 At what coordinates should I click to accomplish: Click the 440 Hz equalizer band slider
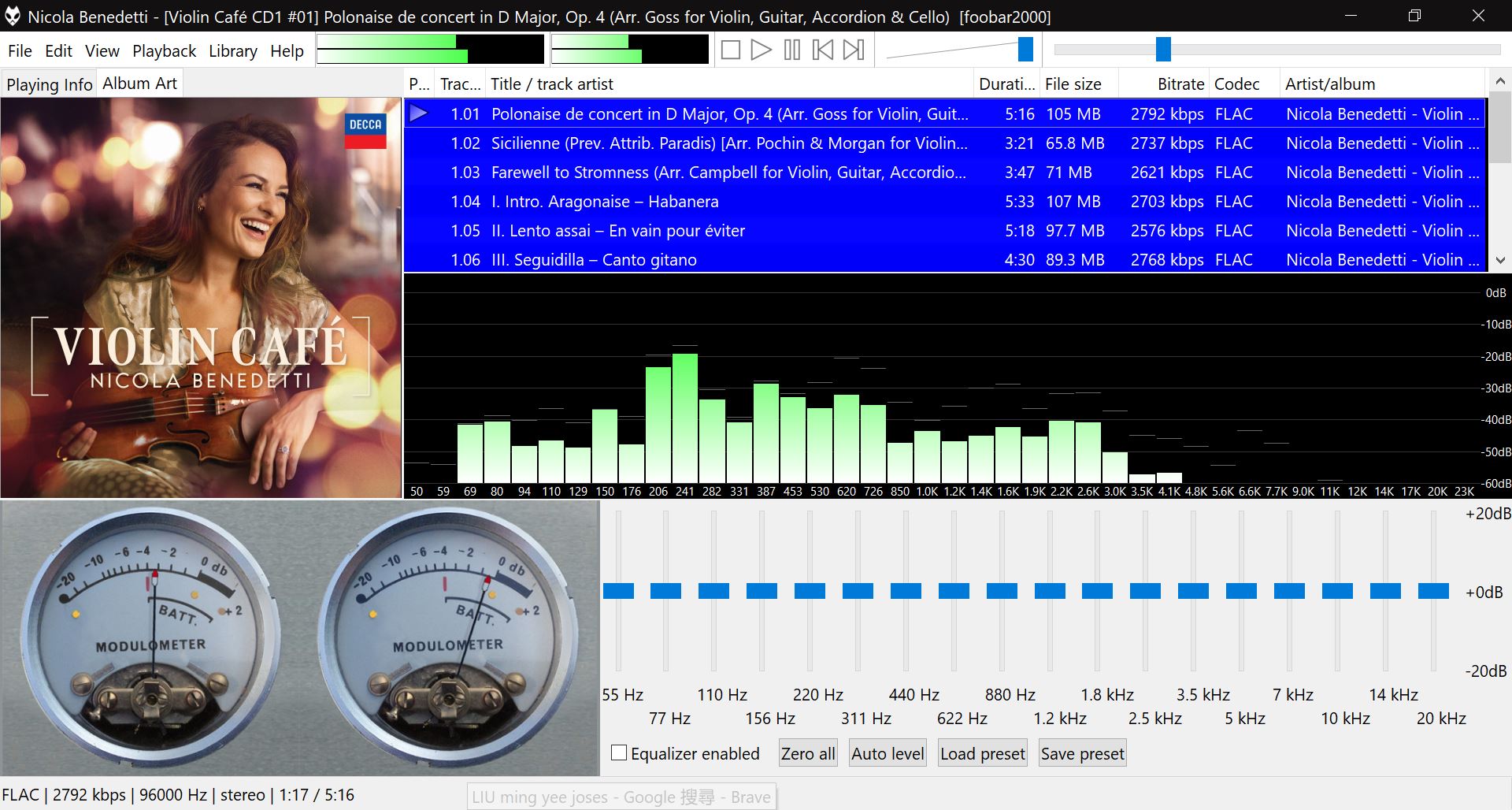(x=906, y=591)
